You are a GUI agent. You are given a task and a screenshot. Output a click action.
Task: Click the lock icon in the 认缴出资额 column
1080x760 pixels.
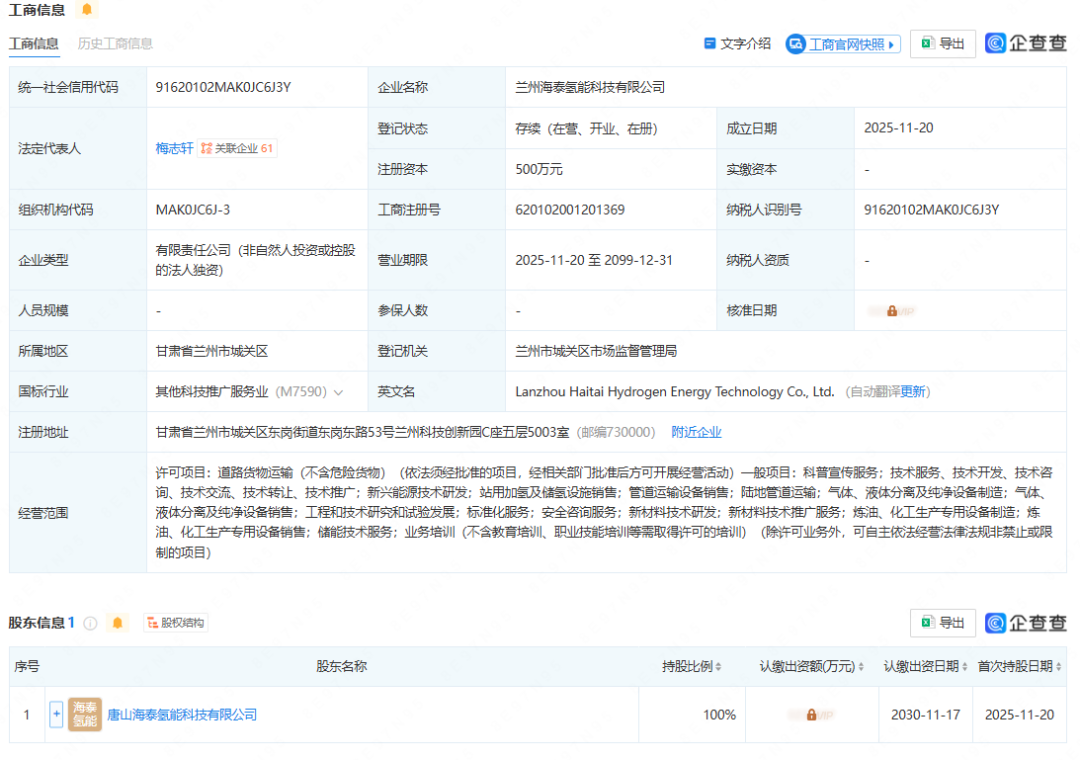tap(811, 715)
